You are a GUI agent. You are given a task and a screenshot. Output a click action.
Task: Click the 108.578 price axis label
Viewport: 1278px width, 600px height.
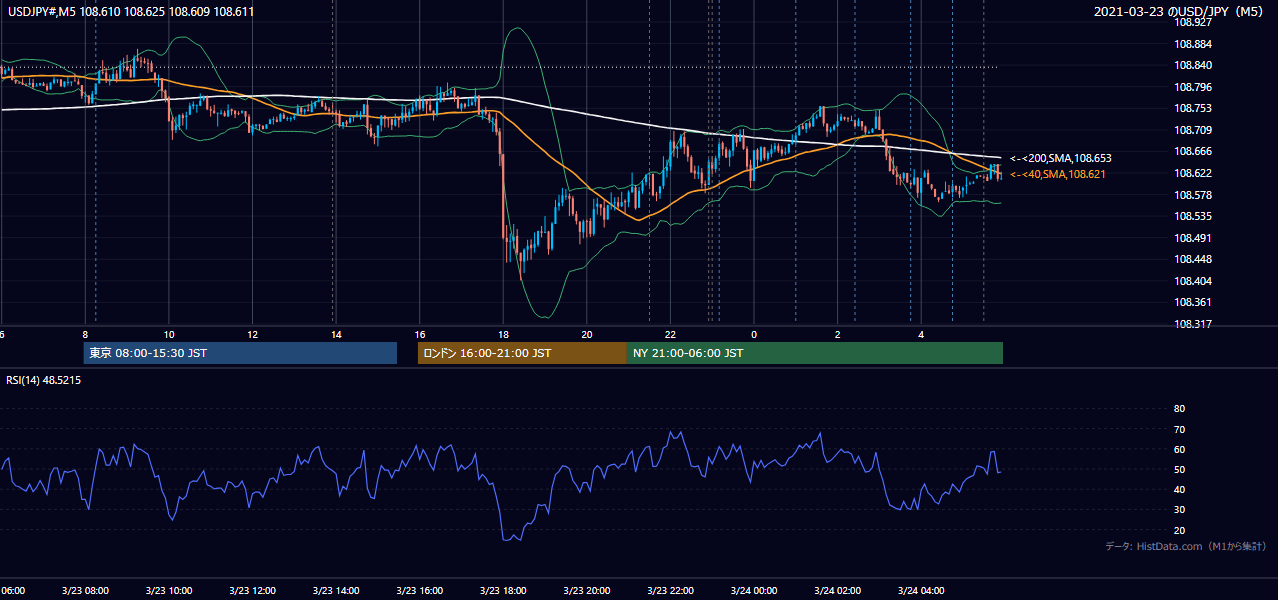point(1193,195)
